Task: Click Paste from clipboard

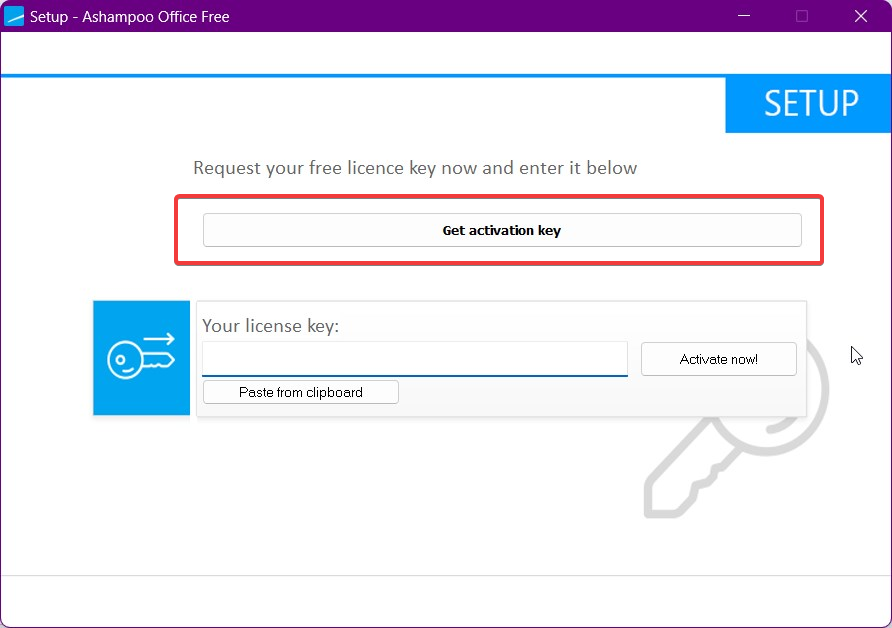Action: 300,392
